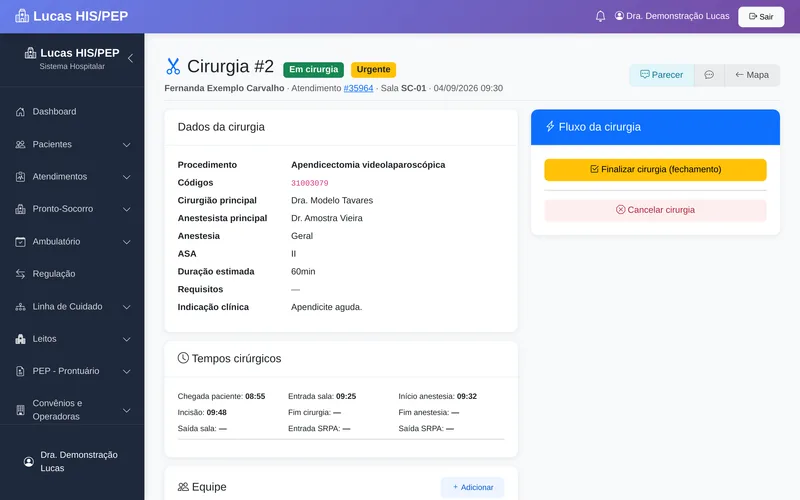The image size is (800, 500).
Task: Click the notification bell icon
Action: point(601,16)
